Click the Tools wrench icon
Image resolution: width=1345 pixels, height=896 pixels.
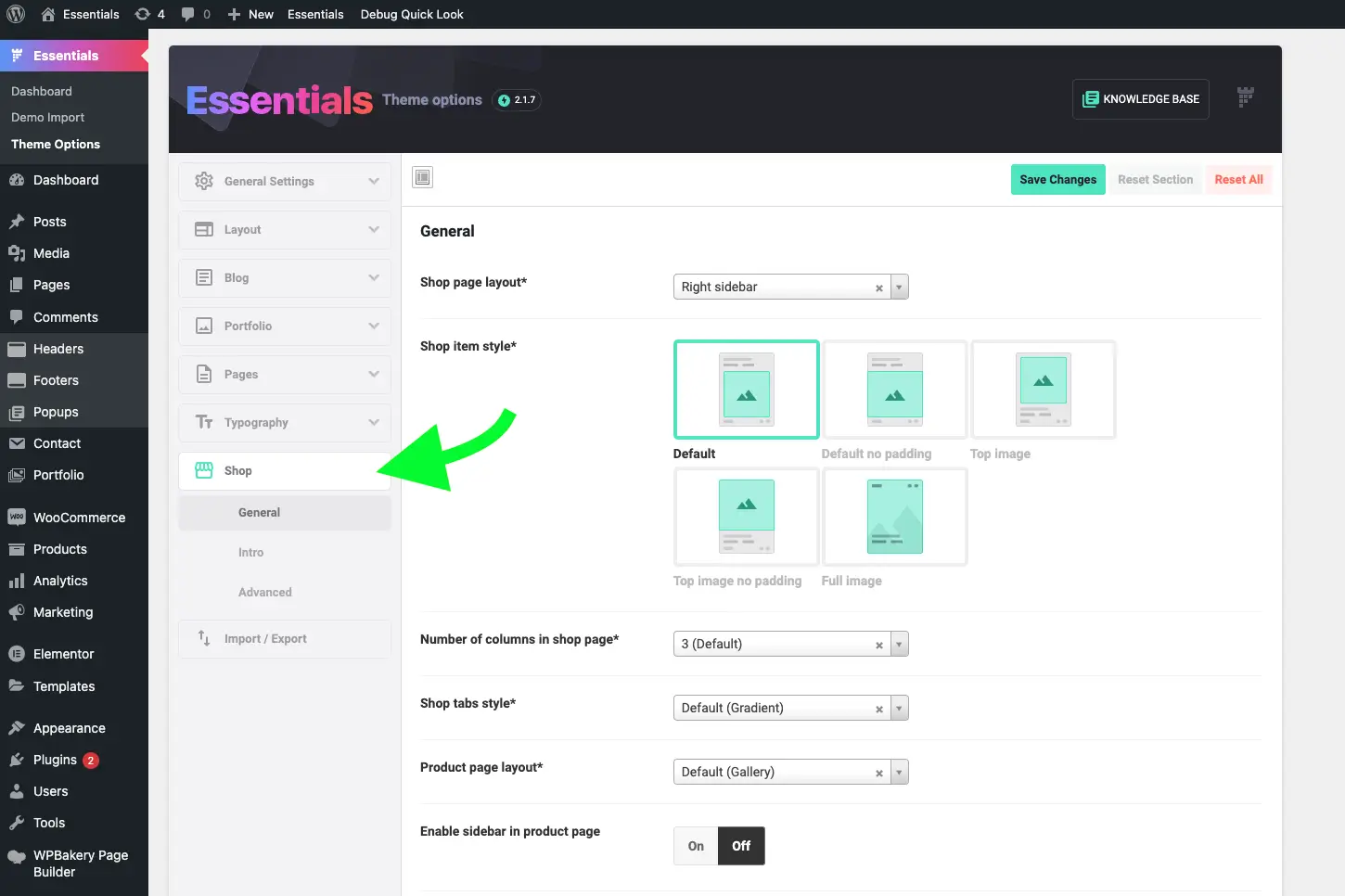(17, 823)
